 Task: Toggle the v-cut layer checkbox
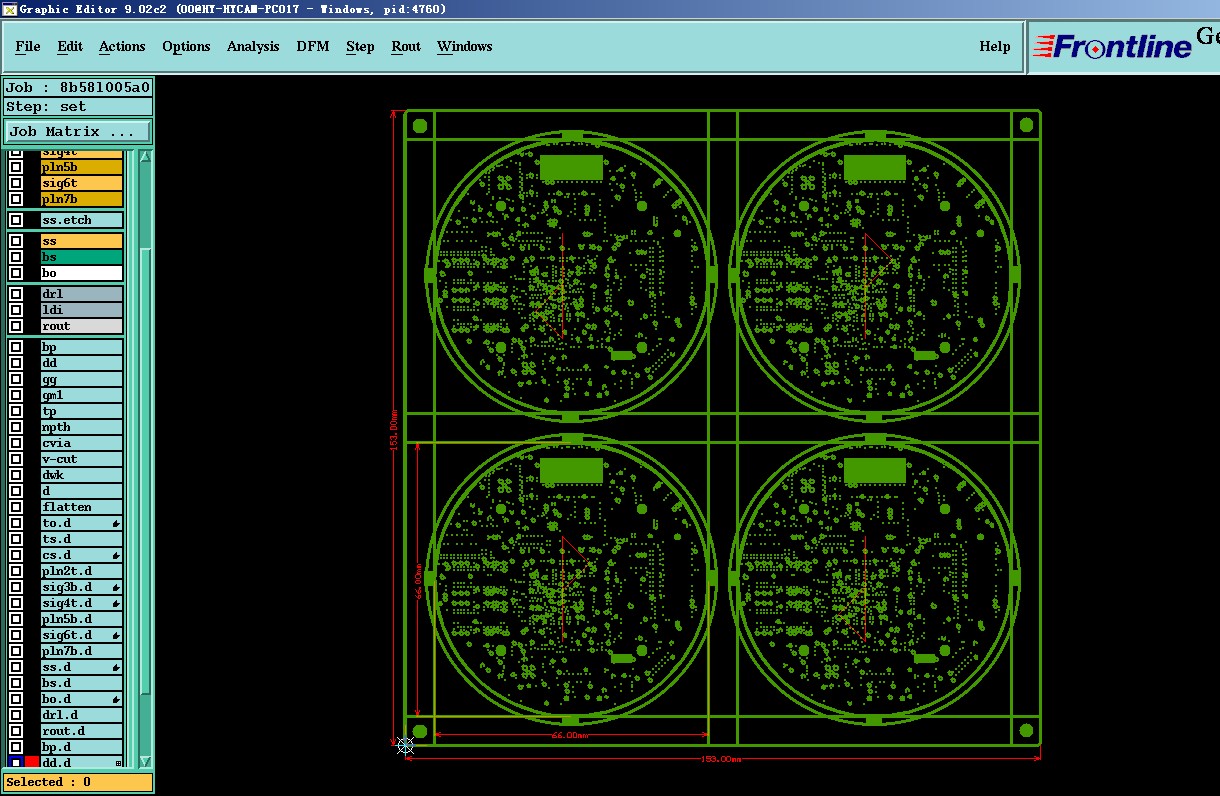(16, 459)
